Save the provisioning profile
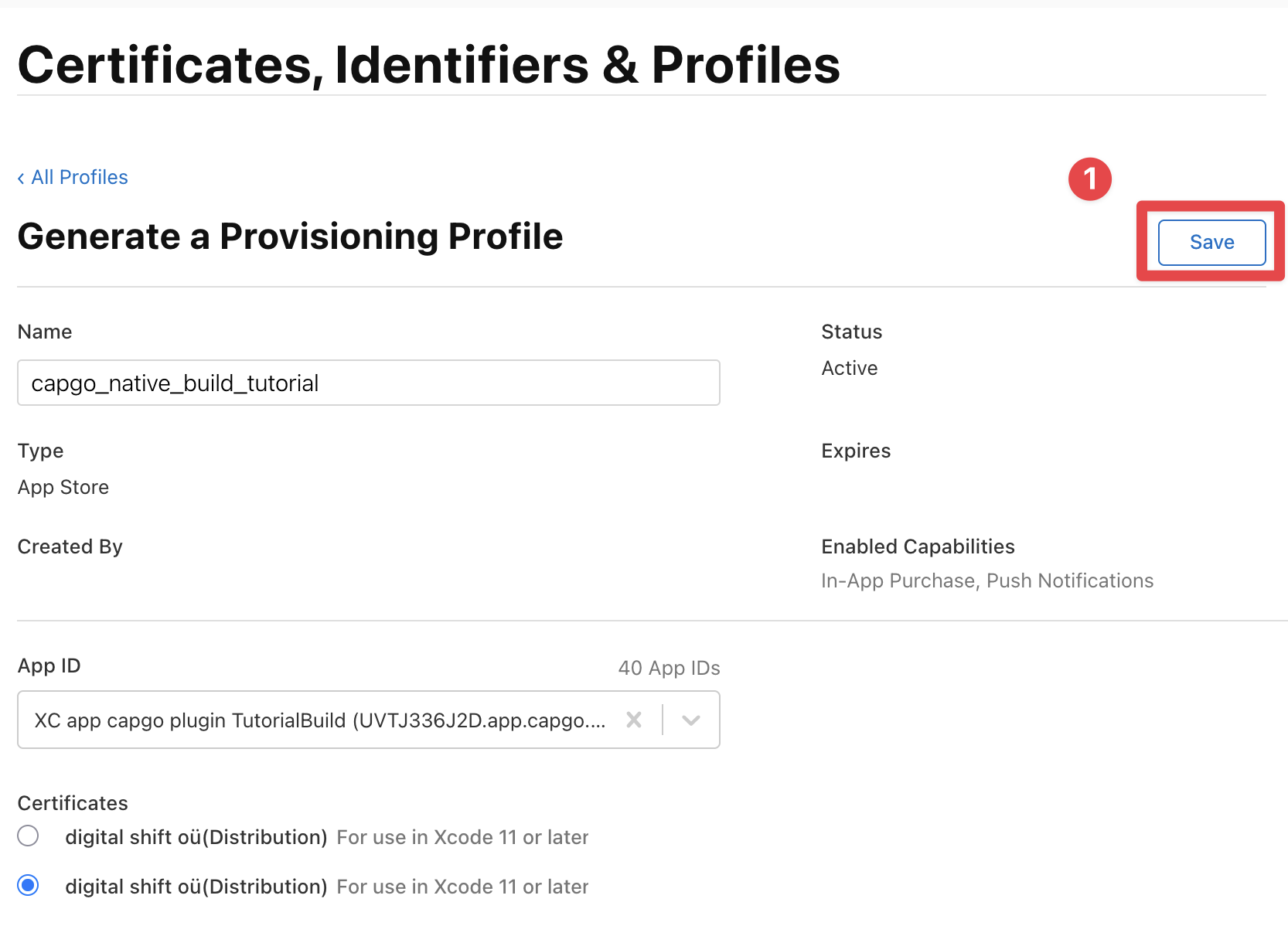Image resolution: width=1288 pixels, height=926 pixels. (1210, 242)
